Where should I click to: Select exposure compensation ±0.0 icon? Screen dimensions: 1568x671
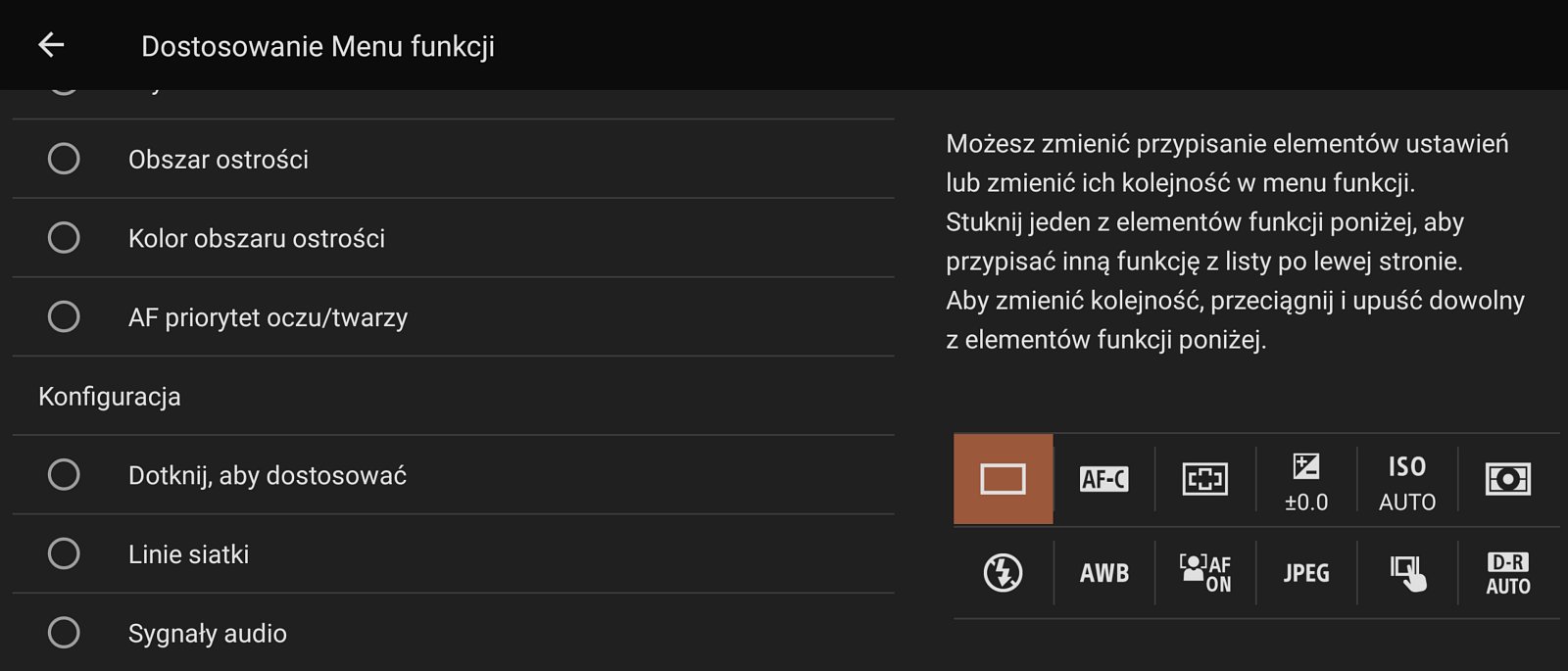tap(1306, 479)
